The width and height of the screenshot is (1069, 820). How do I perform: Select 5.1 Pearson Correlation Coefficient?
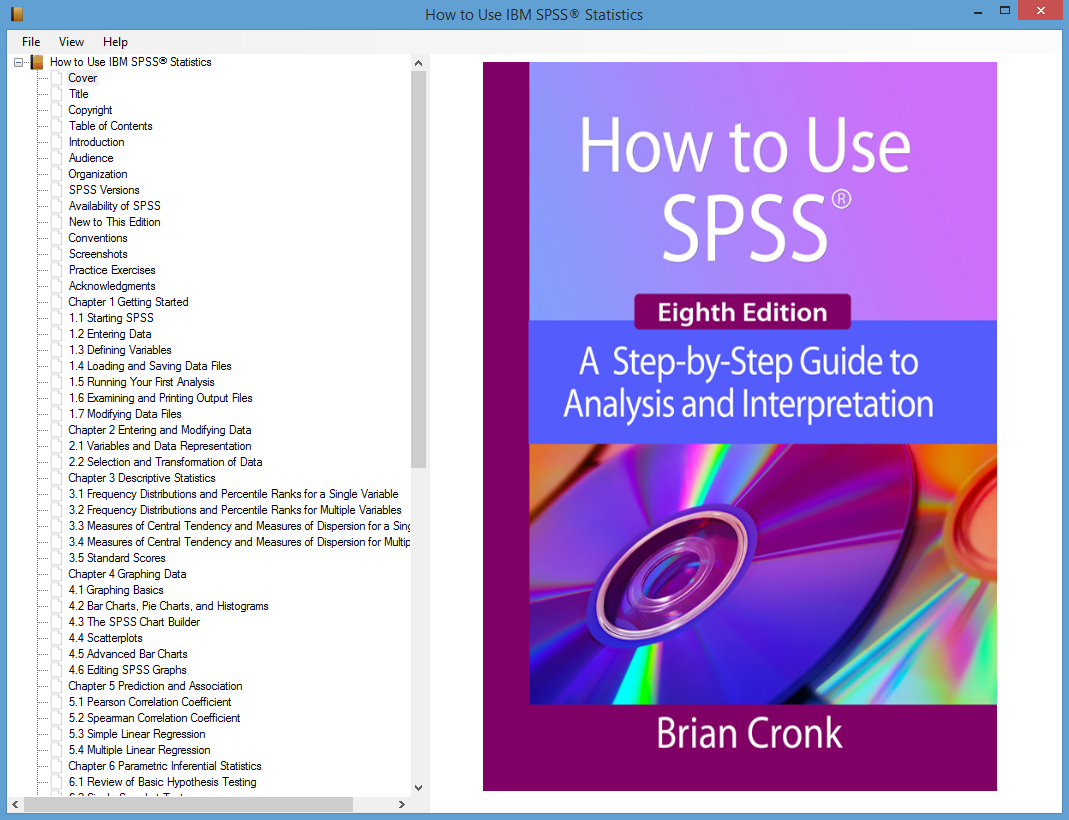pyautogui.click(x=150, y=702)
